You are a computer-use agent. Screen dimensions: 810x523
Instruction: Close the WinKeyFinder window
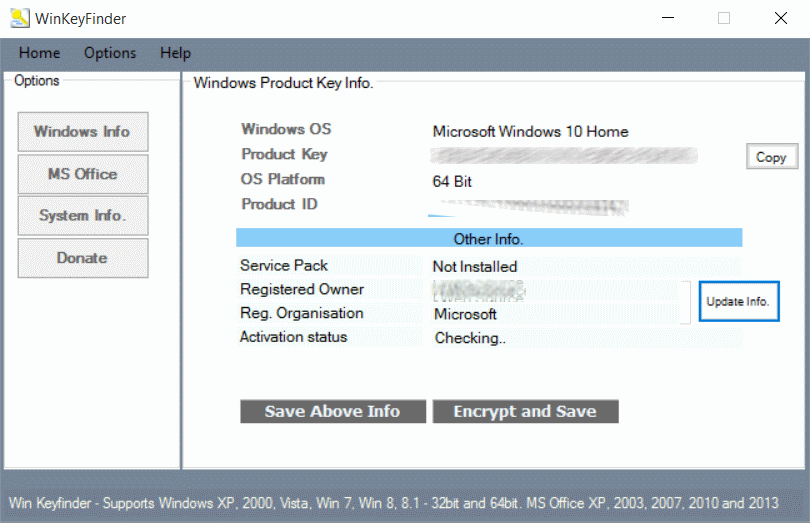click(781, 18)
